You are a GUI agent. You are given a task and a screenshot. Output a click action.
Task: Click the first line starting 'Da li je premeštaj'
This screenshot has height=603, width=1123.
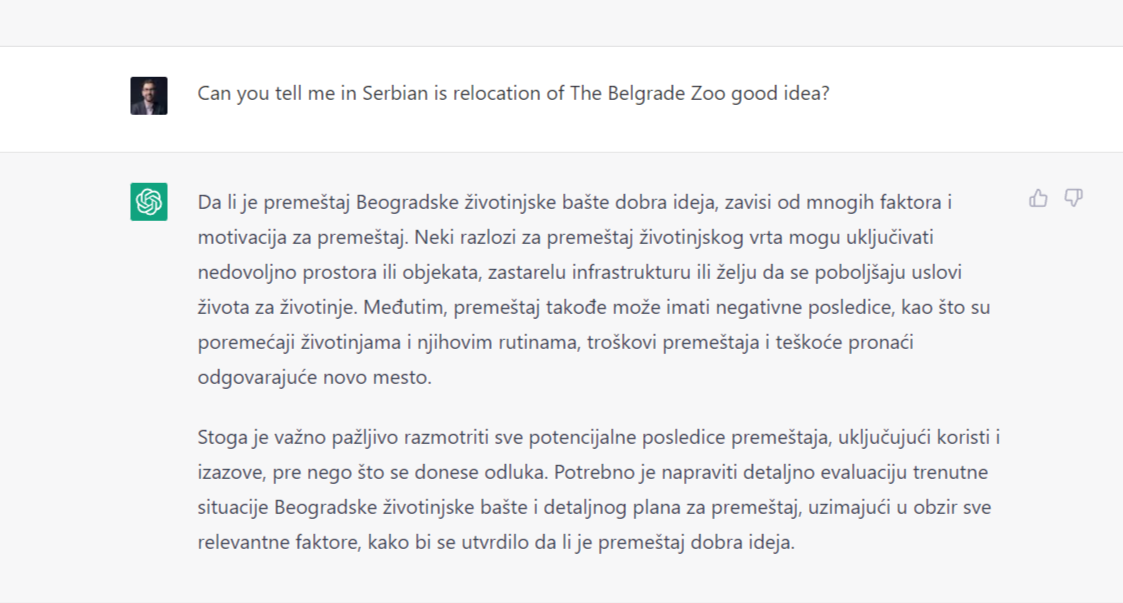(574, 203)
